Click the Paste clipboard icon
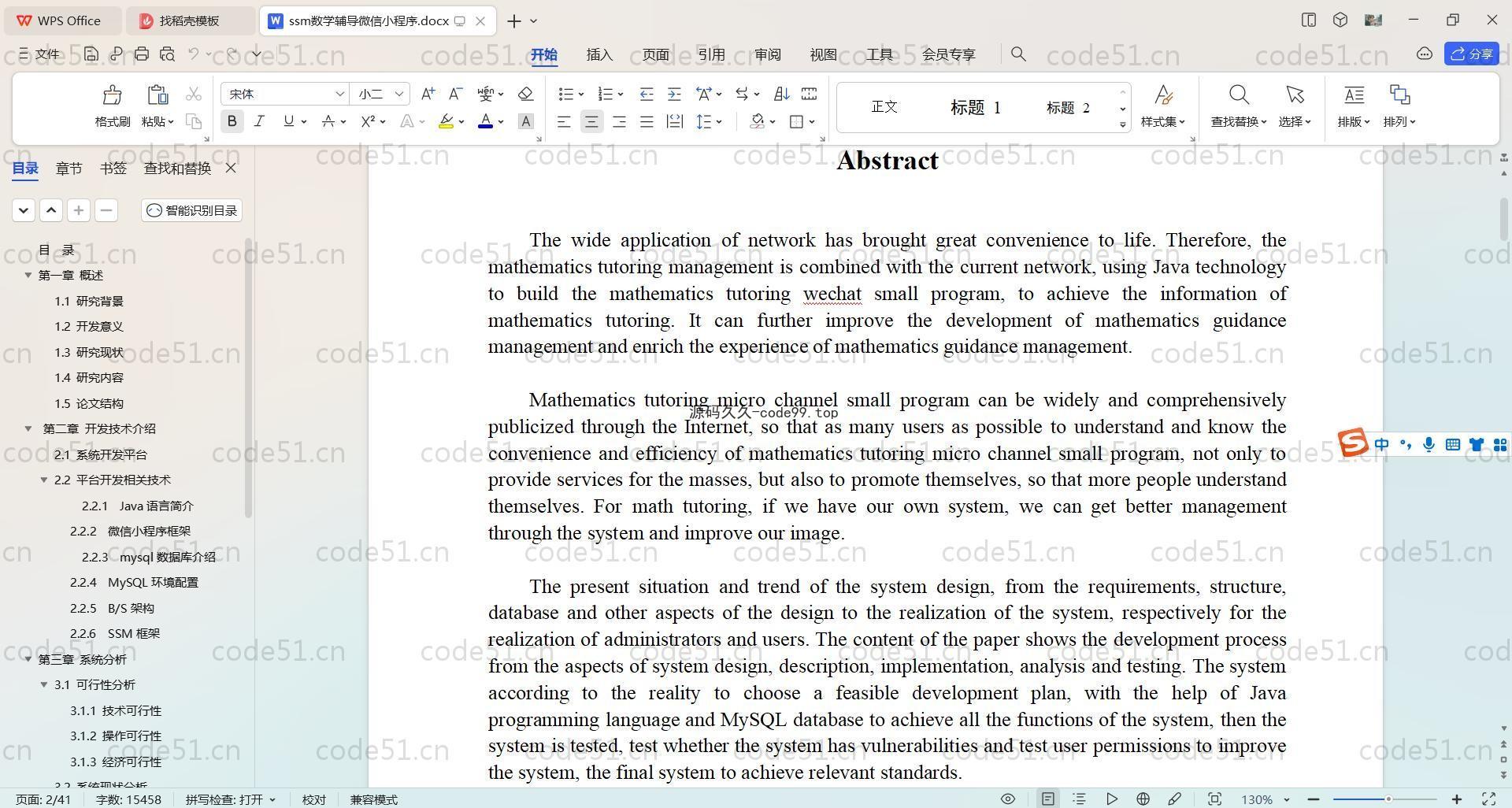Viewport: 1512px width, 808px height. point(157,95)
